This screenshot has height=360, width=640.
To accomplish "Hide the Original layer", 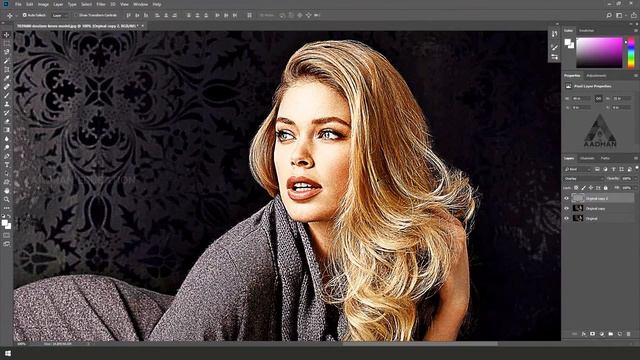I will click(x=567, y=218).
